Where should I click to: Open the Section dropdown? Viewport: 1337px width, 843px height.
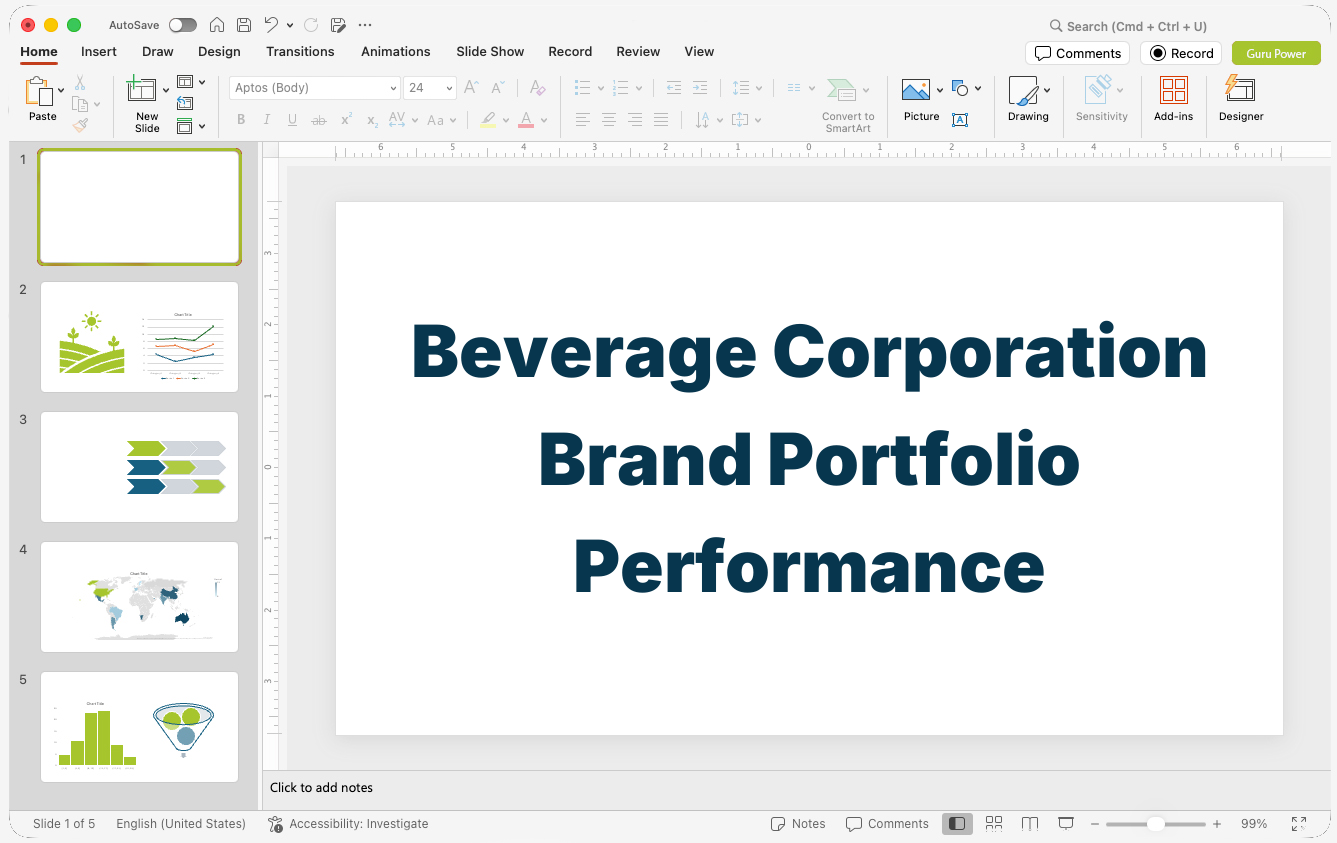tap(190, 126)
